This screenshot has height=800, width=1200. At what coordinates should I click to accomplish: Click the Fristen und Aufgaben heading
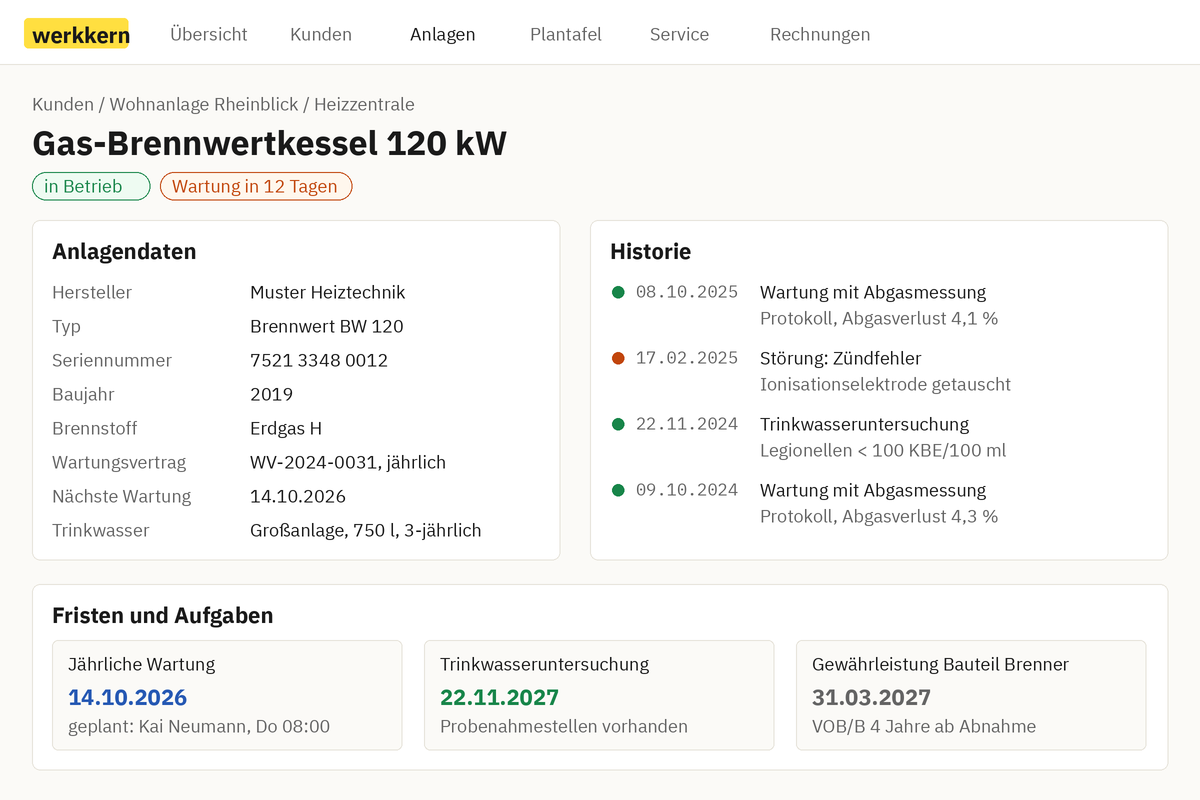pyautogui.click(x=163, y=615)
